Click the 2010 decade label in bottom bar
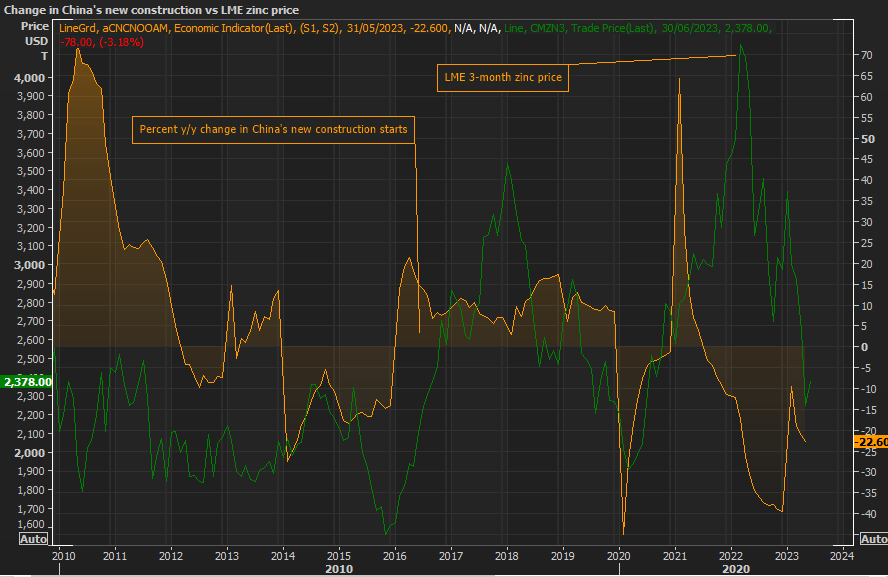Screen dimensions: 888x577 pos(339,569)
